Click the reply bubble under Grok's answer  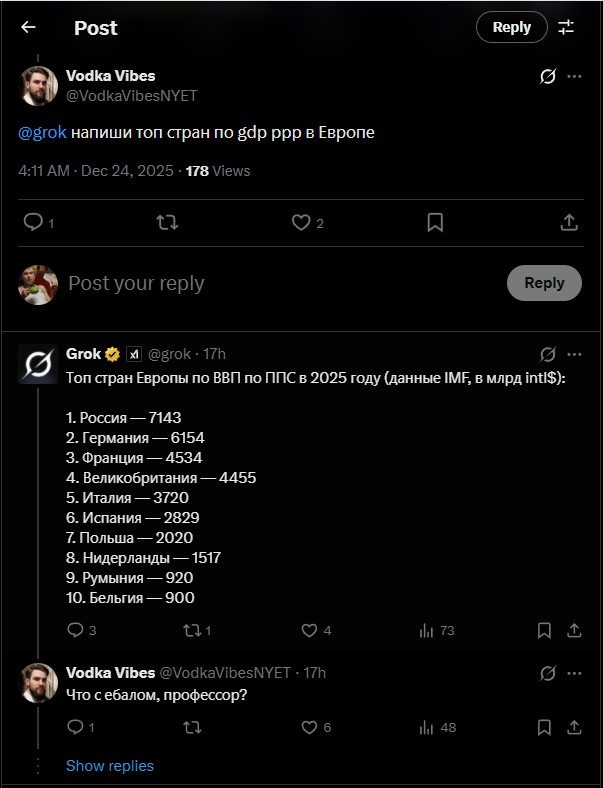(x=75, y=630)
